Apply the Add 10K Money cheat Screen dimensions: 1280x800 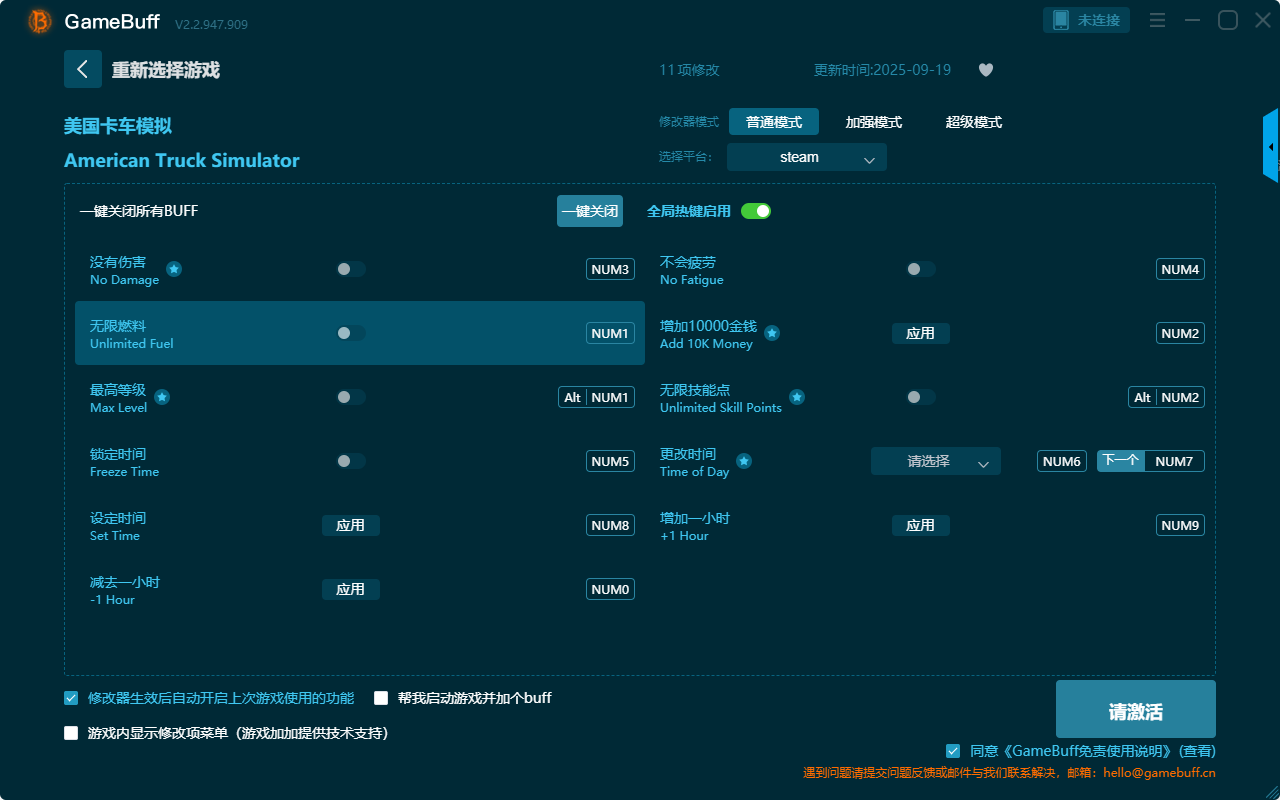pyautogui.click(x=921, y=333)
